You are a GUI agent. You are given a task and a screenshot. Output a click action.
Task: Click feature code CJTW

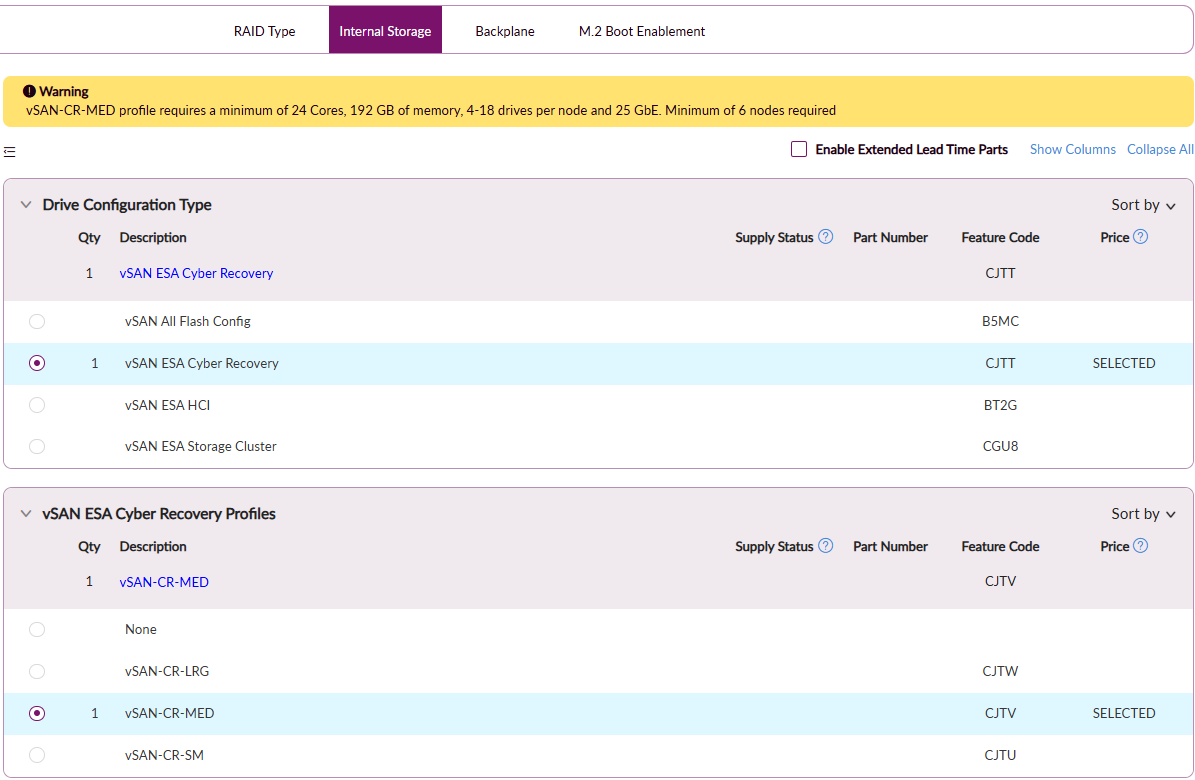(x=1000, y=671)
